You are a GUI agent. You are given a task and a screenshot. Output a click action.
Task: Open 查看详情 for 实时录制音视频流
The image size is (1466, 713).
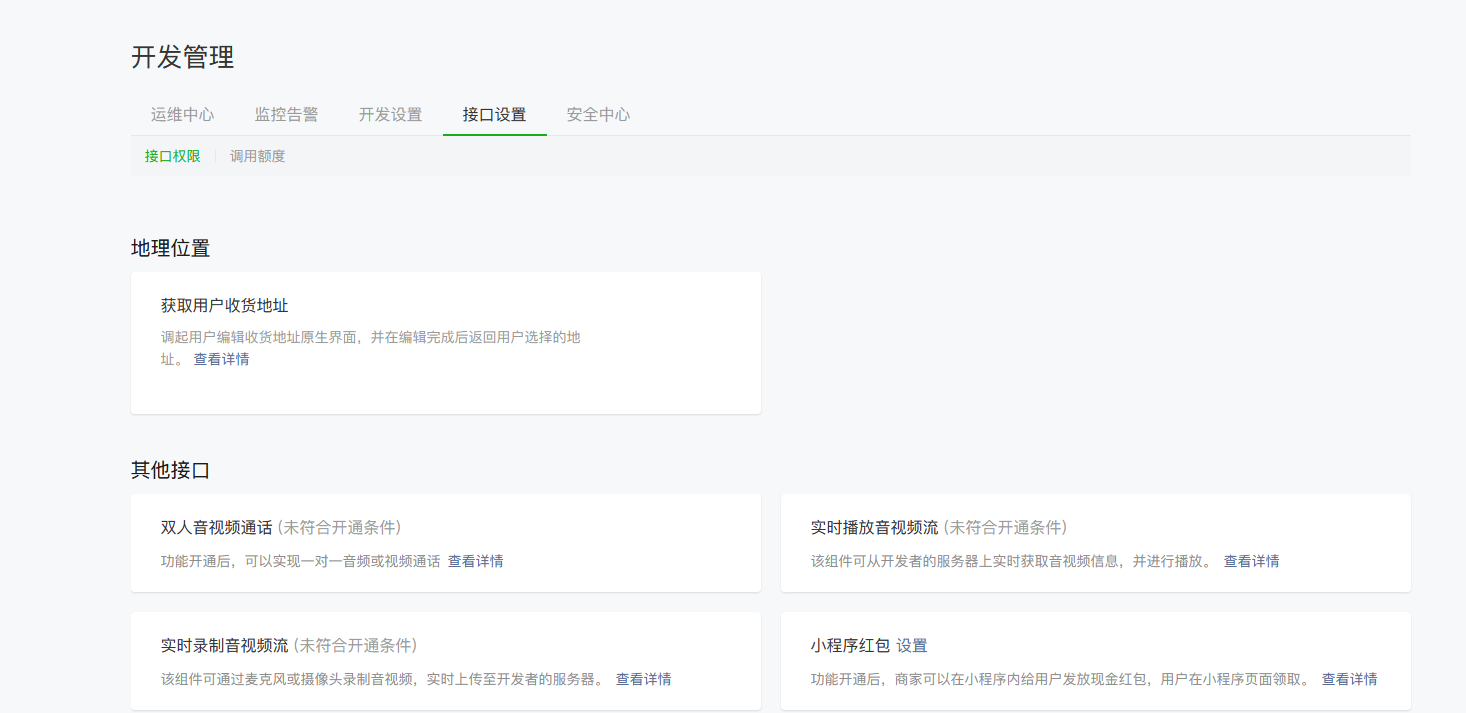644,679
